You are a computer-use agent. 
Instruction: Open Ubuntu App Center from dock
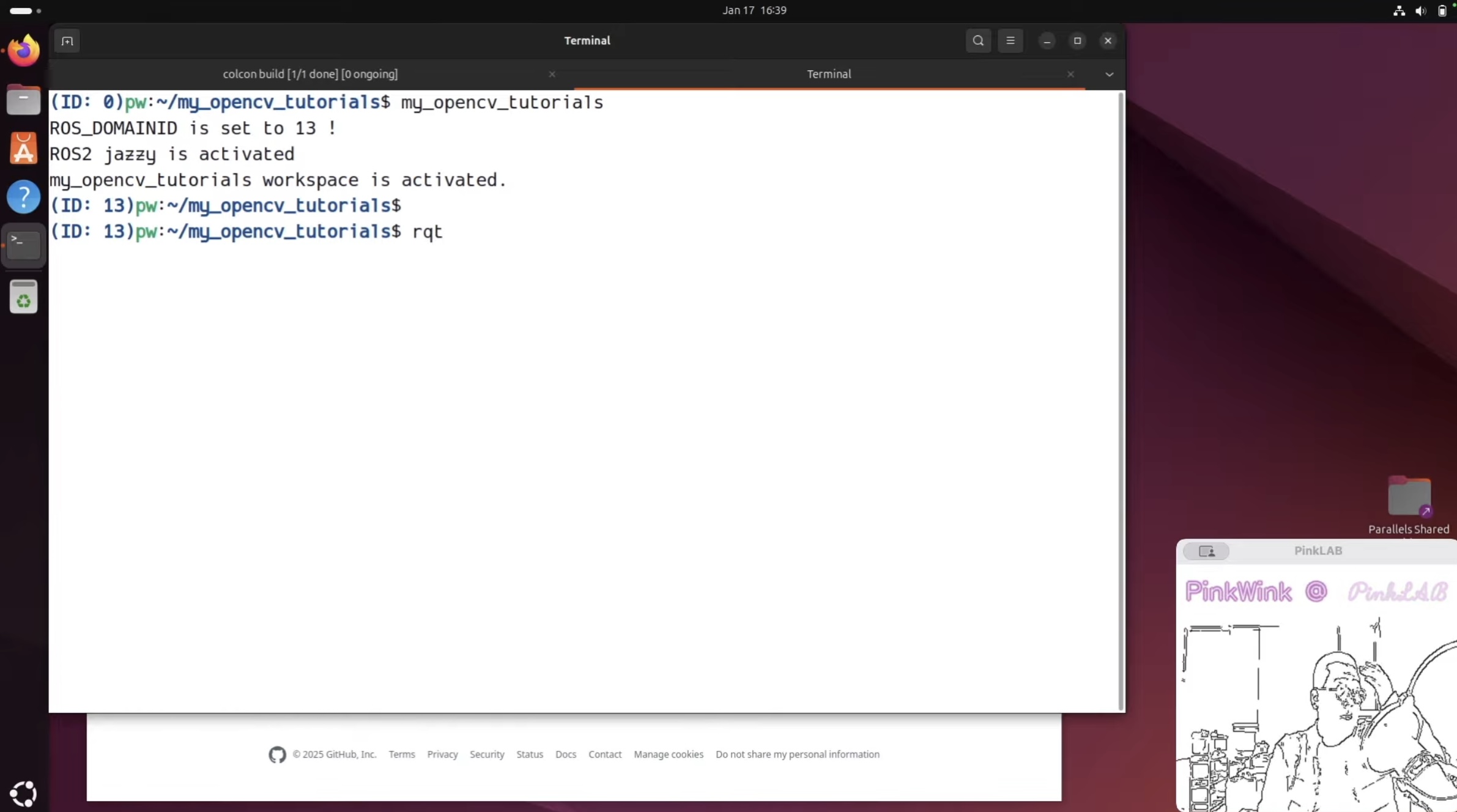(x=23, y=149)
